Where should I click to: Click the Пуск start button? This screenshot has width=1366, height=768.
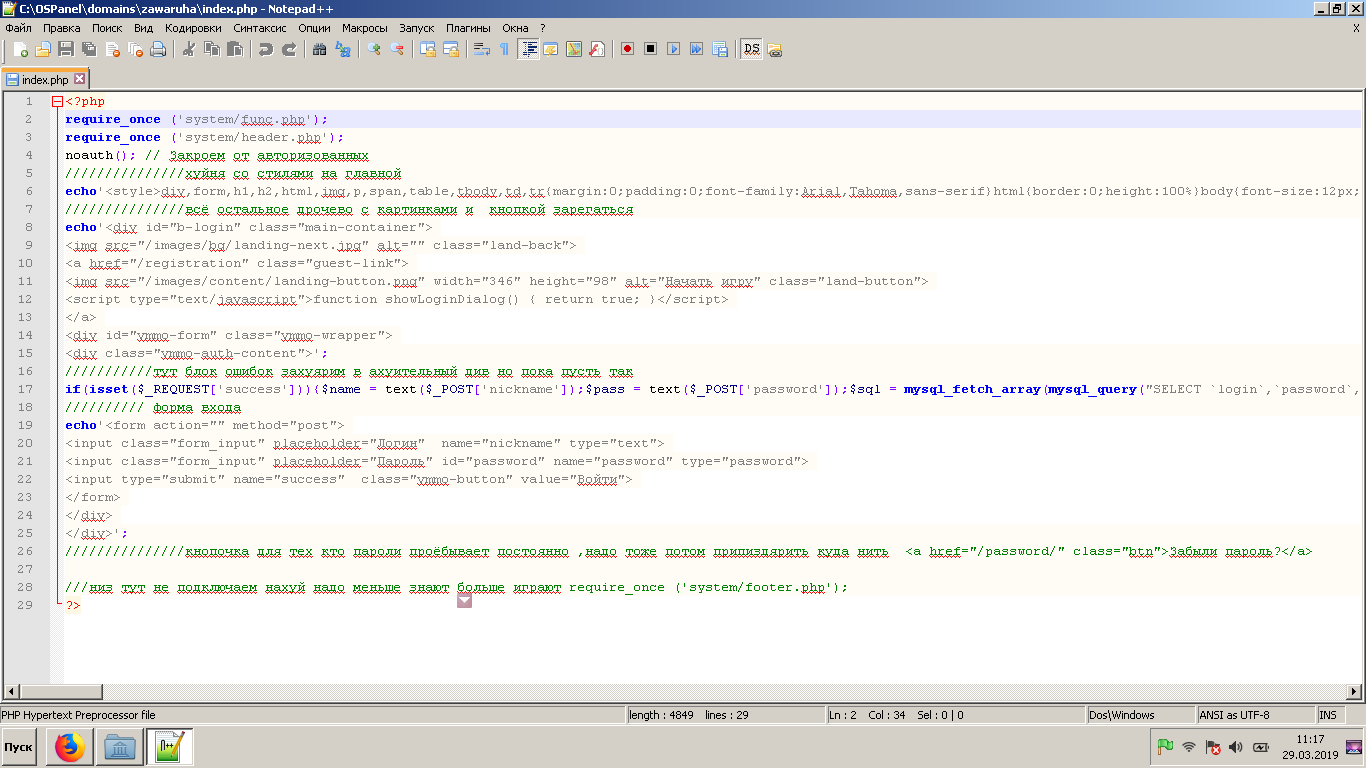click(x=19, y=747)
